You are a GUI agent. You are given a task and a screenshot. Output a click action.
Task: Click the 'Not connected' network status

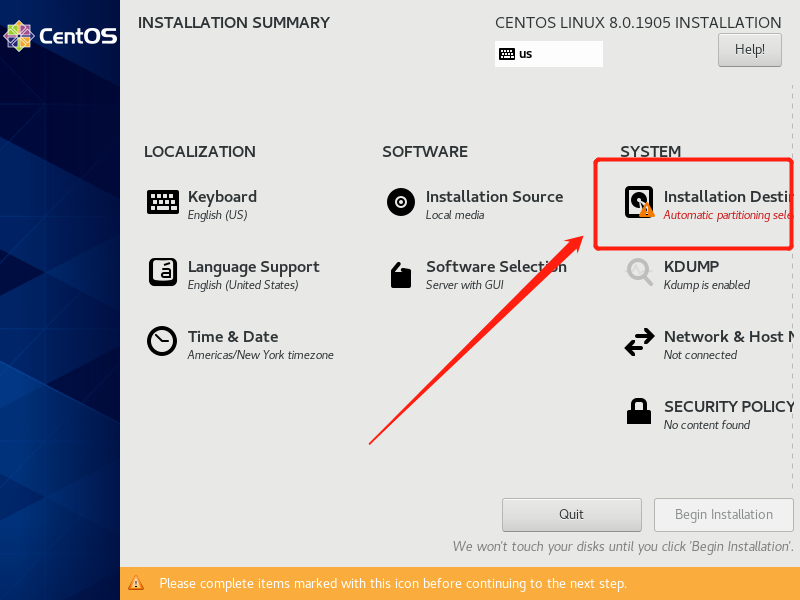700,355
